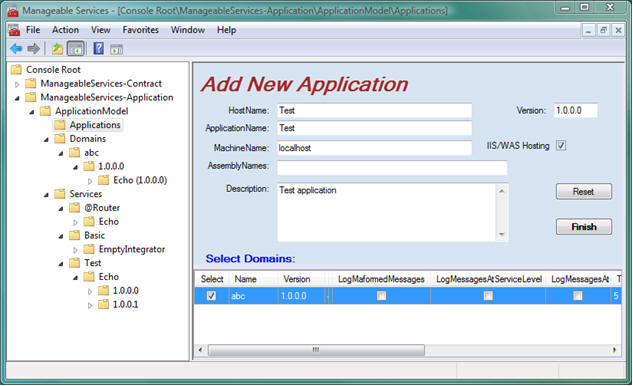This screenshot has width=633, height=386.
Task: Click the Domains folder icon
Action: tap(60, 138)
